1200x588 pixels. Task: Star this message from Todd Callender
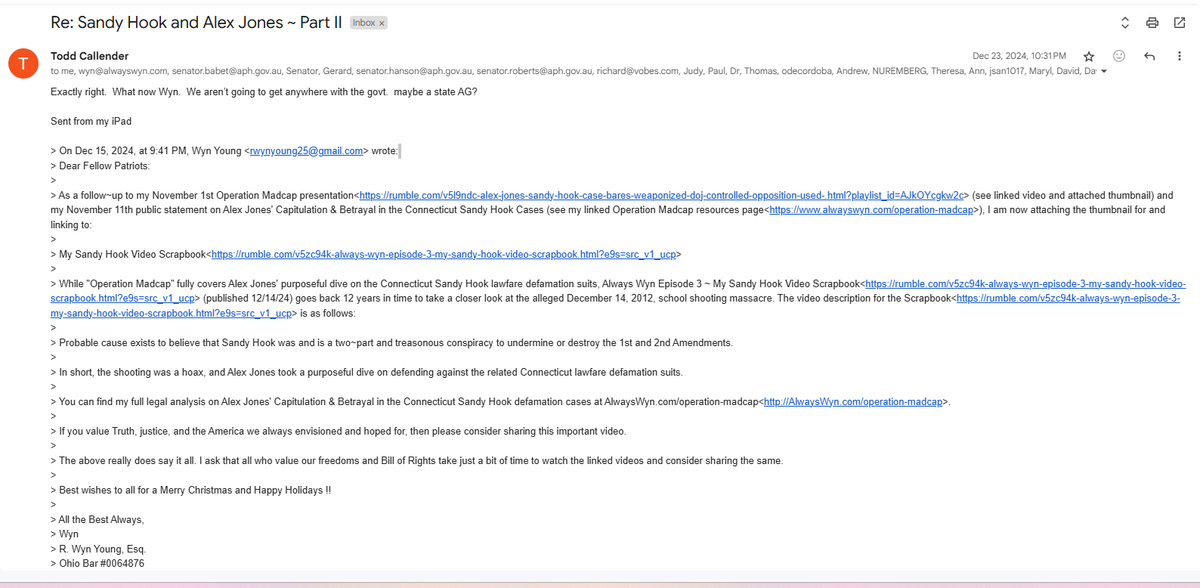point(1088,56)
